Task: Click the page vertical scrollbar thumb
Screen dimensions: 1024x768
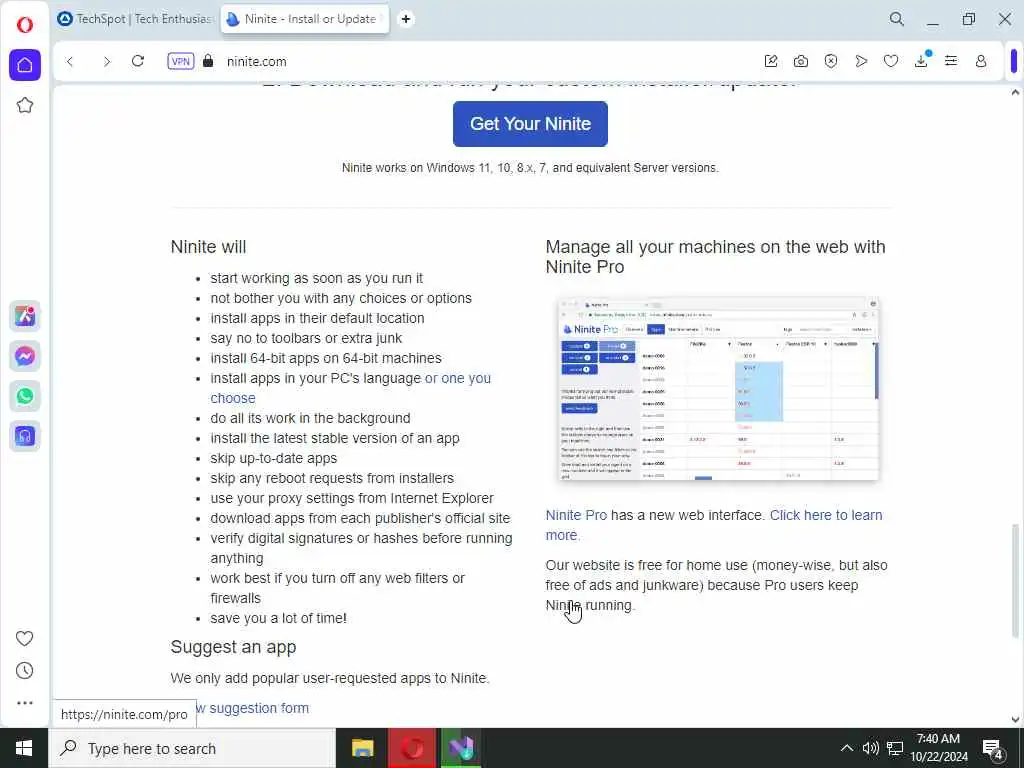Action: pos(1015,580)
